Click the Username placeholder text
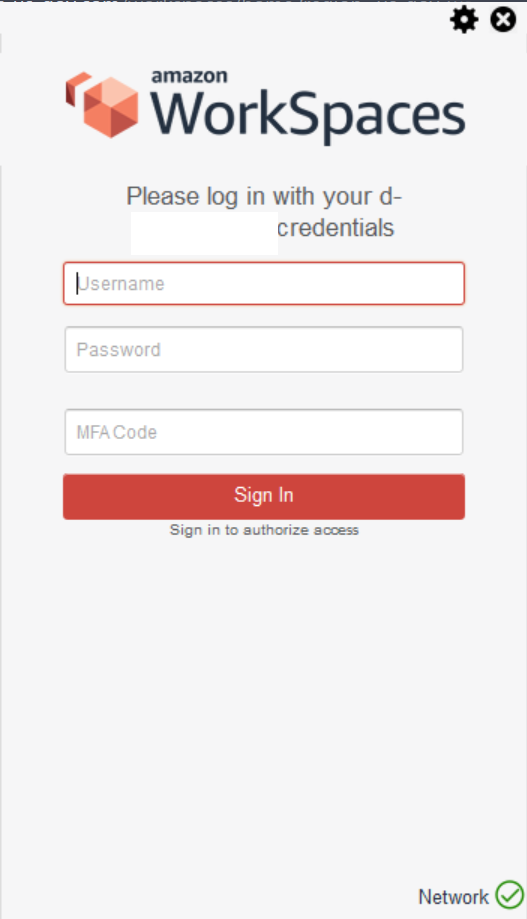Screen dimensions: 527x919 [x=121, y=284]
